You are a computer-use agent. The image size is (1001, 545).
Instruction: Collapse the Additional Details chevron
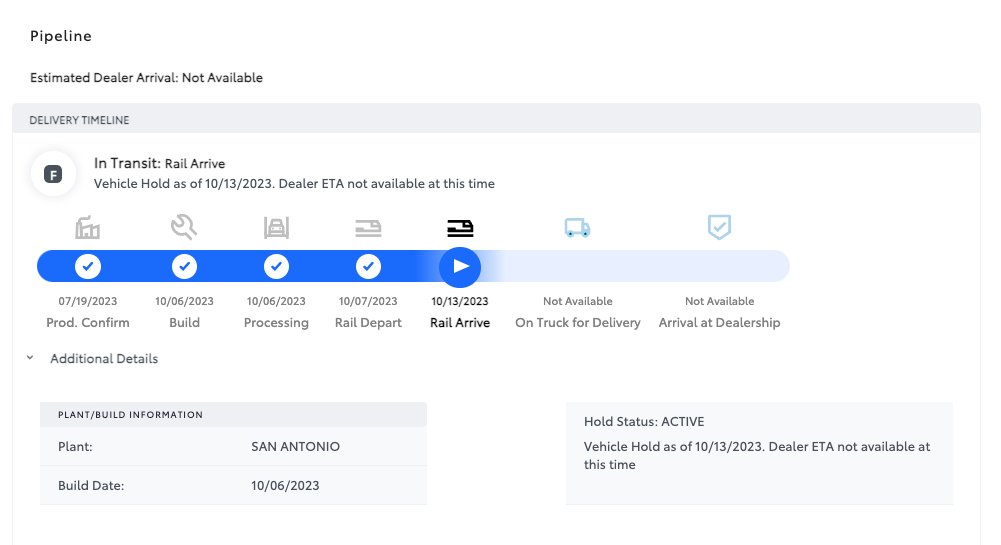[30, 358]
